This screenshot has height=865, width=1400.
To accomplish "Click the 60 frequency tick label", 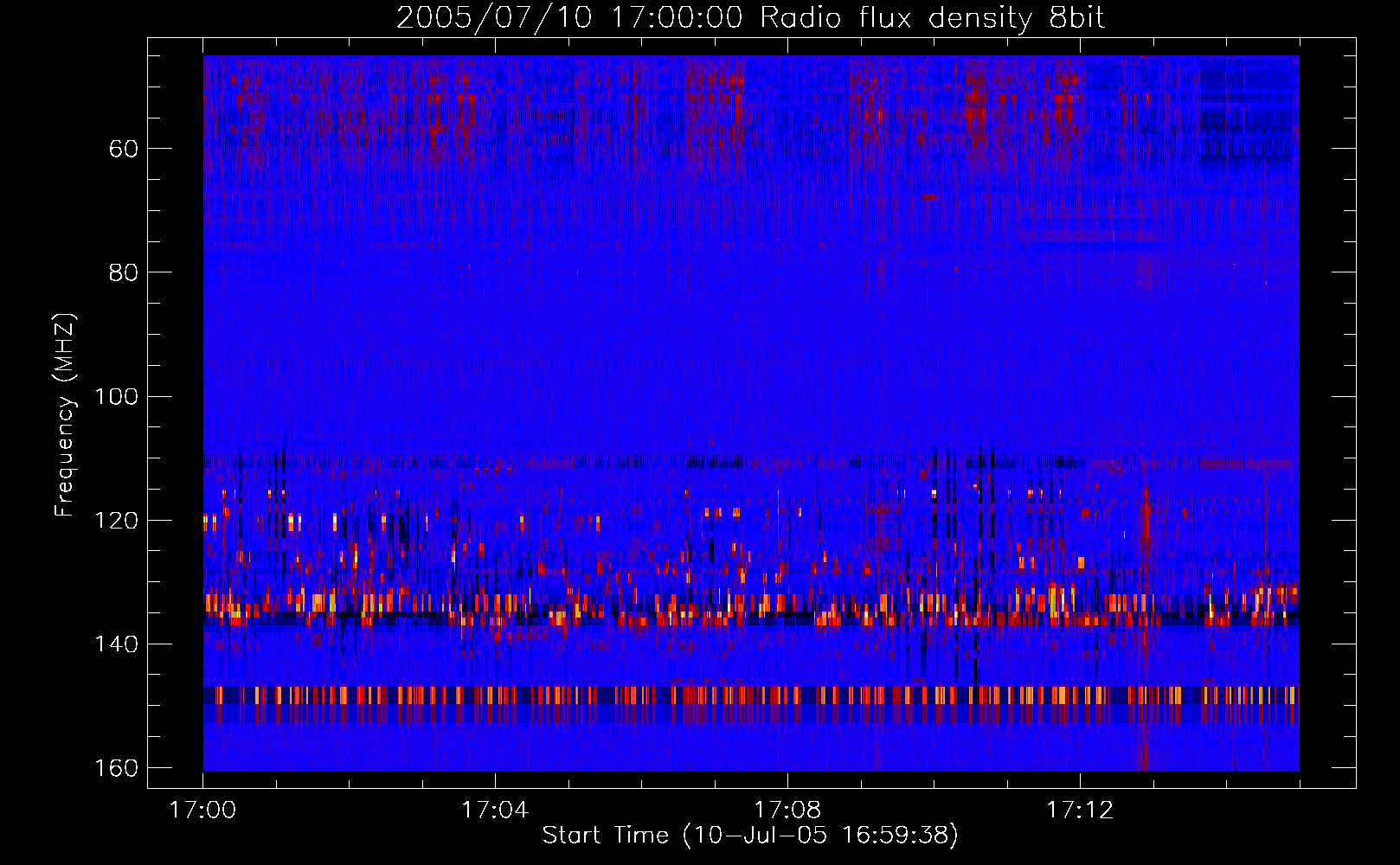I will [124, 149].
